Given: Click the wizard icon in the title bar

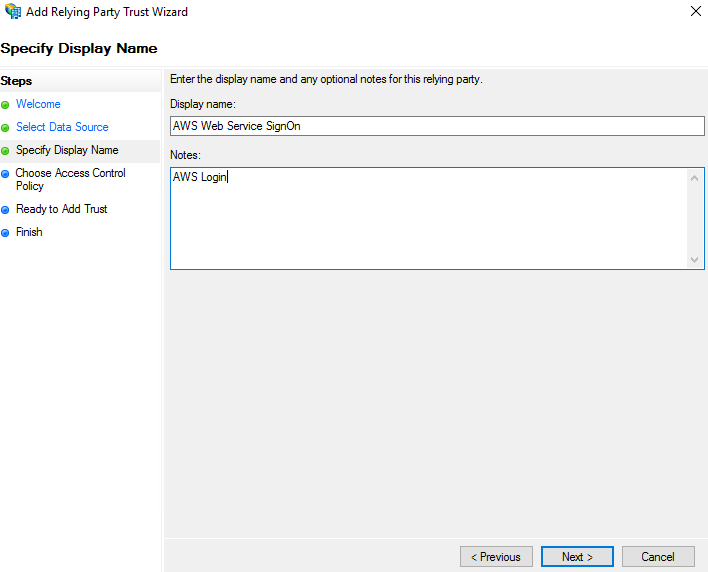Looking at the screenshot, I should point(12,12).
